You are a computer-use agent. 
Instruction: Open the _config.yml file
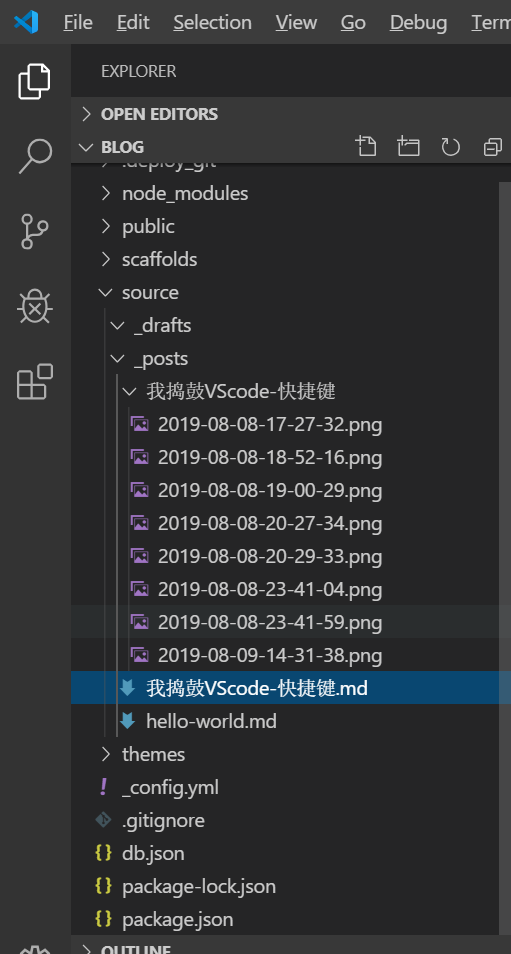(x=291, y=788)
